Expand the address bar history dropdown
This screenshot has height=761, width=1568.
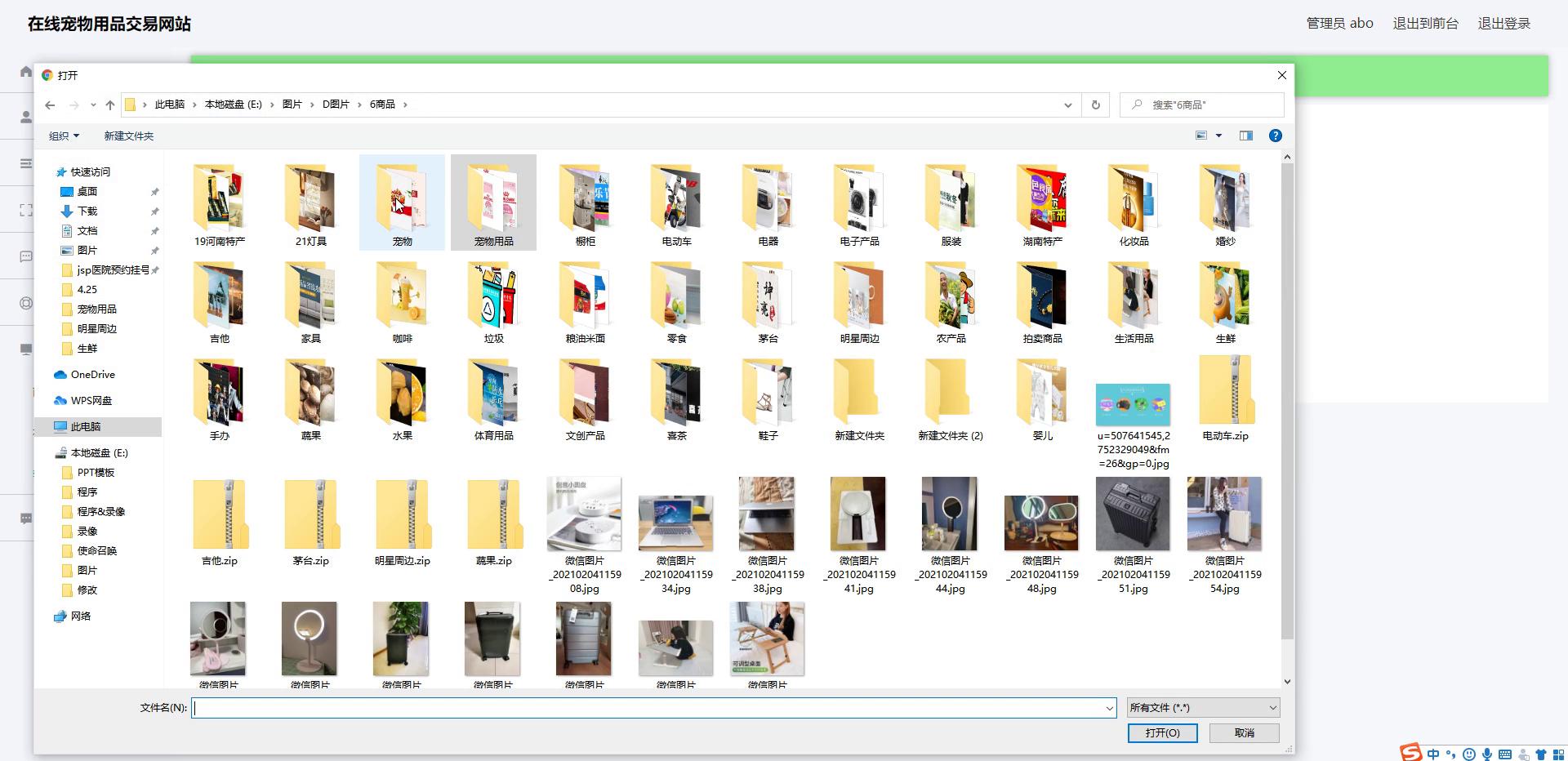pos(1067,105)
